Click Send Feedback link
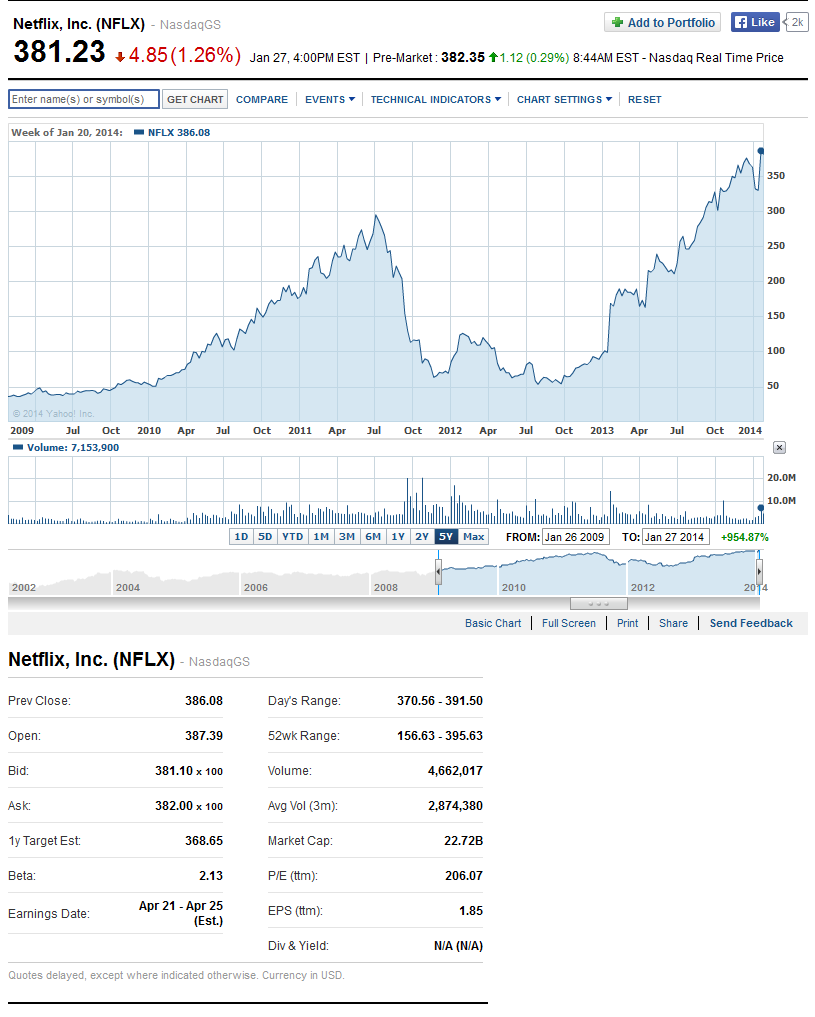Viewport: 815px width, 1017px height. [751, 623]
